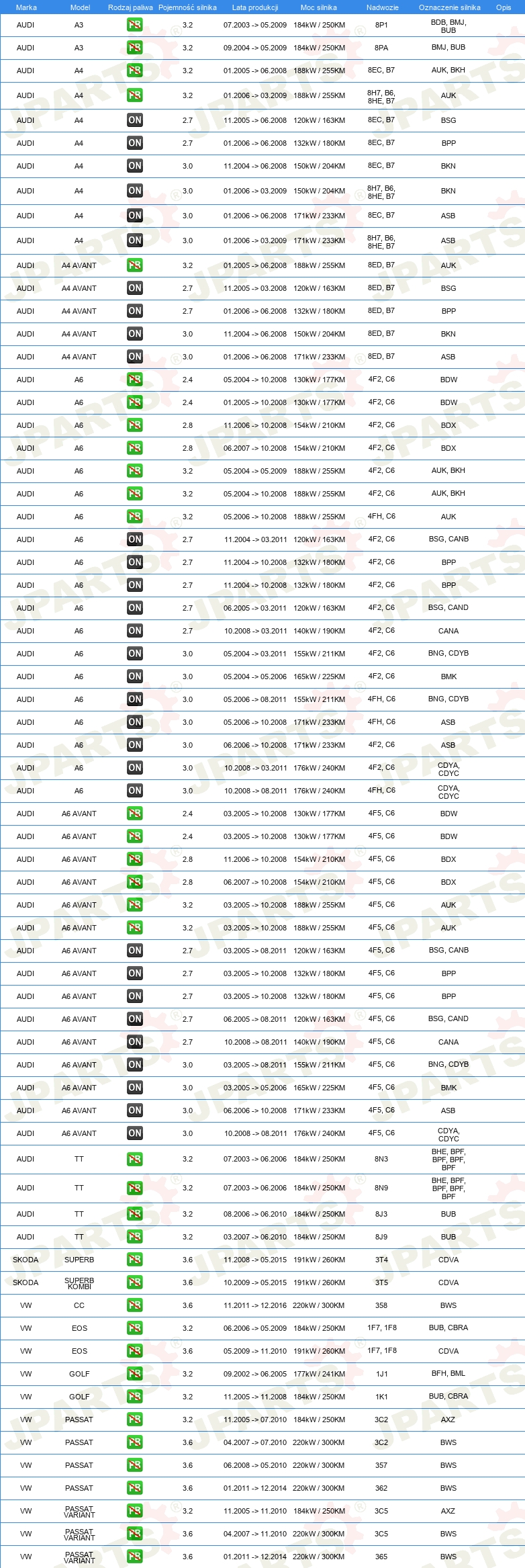Click petrol icon in Passat Variant 365 row

click(x=134, y=1557)
